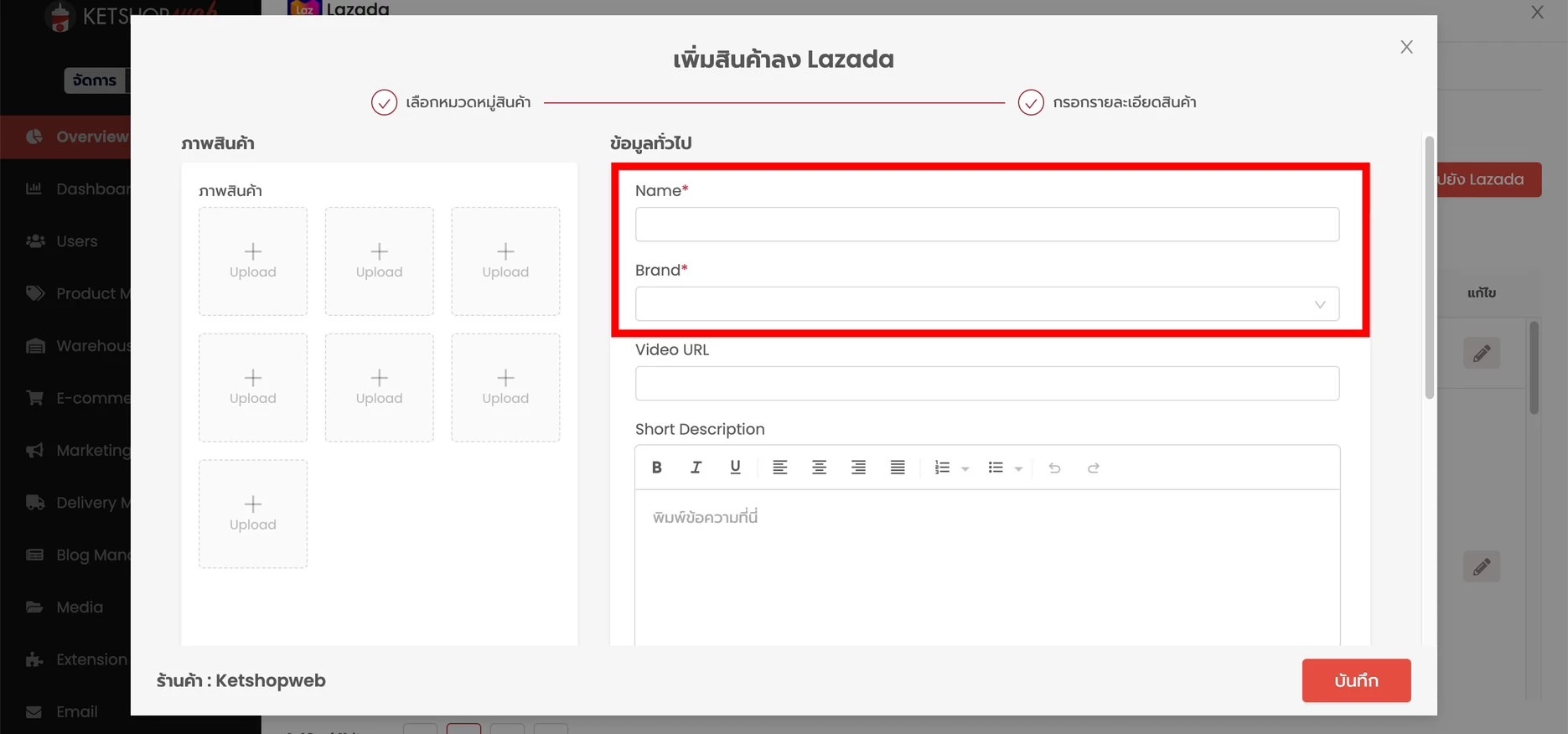1568x734 pixels.
Task: Open E-commerce in the sidebar
Action: (76, 398)
